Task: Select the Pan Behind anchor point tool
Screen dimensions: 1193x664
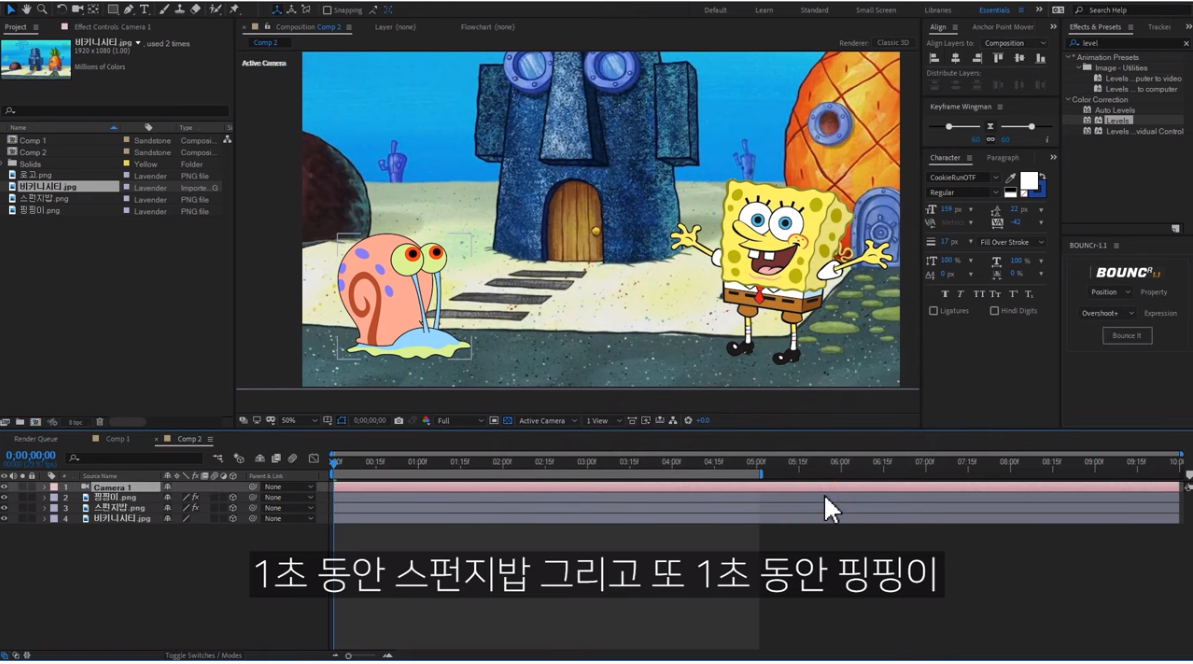Action: click(94, 9)
